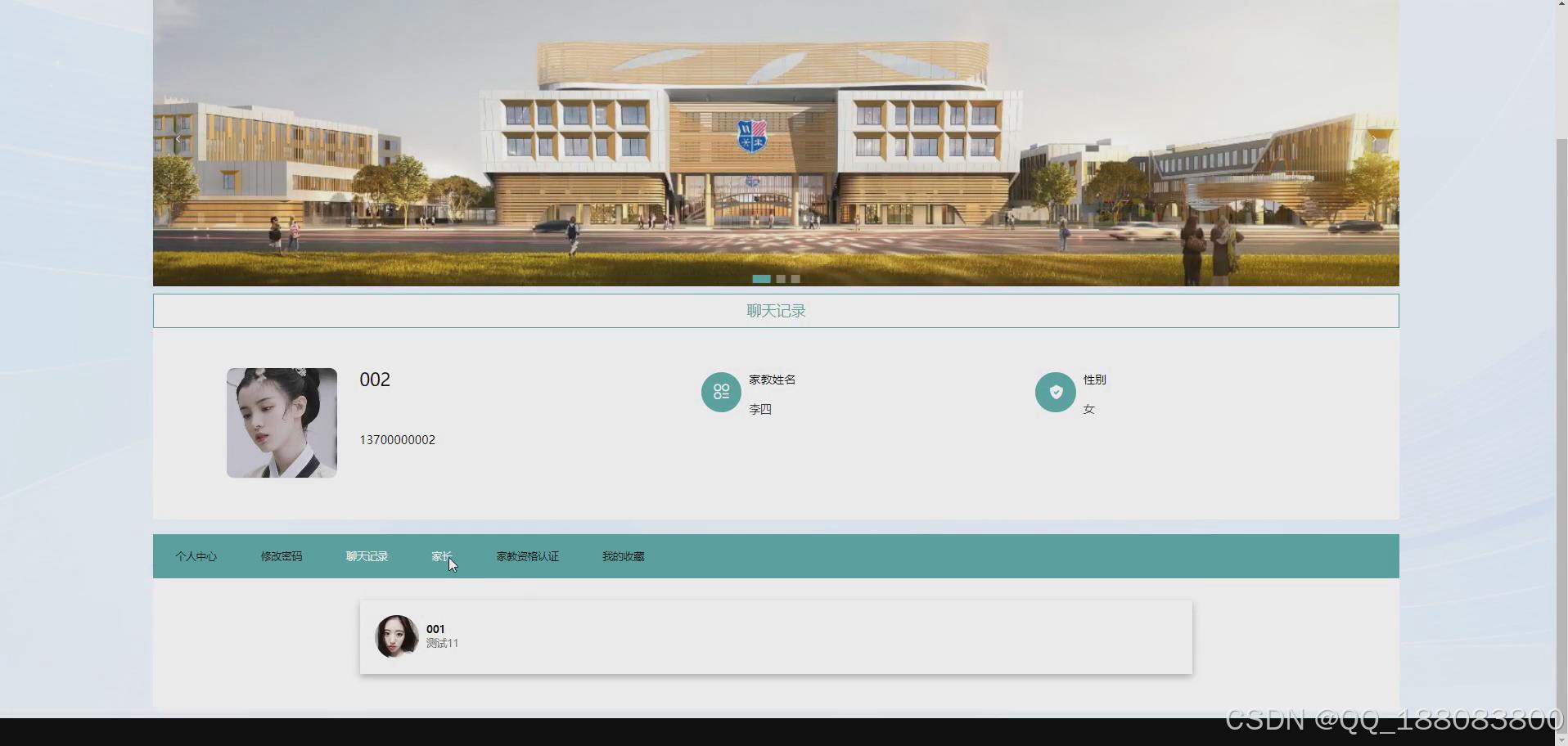The image size is (1568, 746).
Task: Select the third carousel indicator dot
Action: tap(795, 279)
